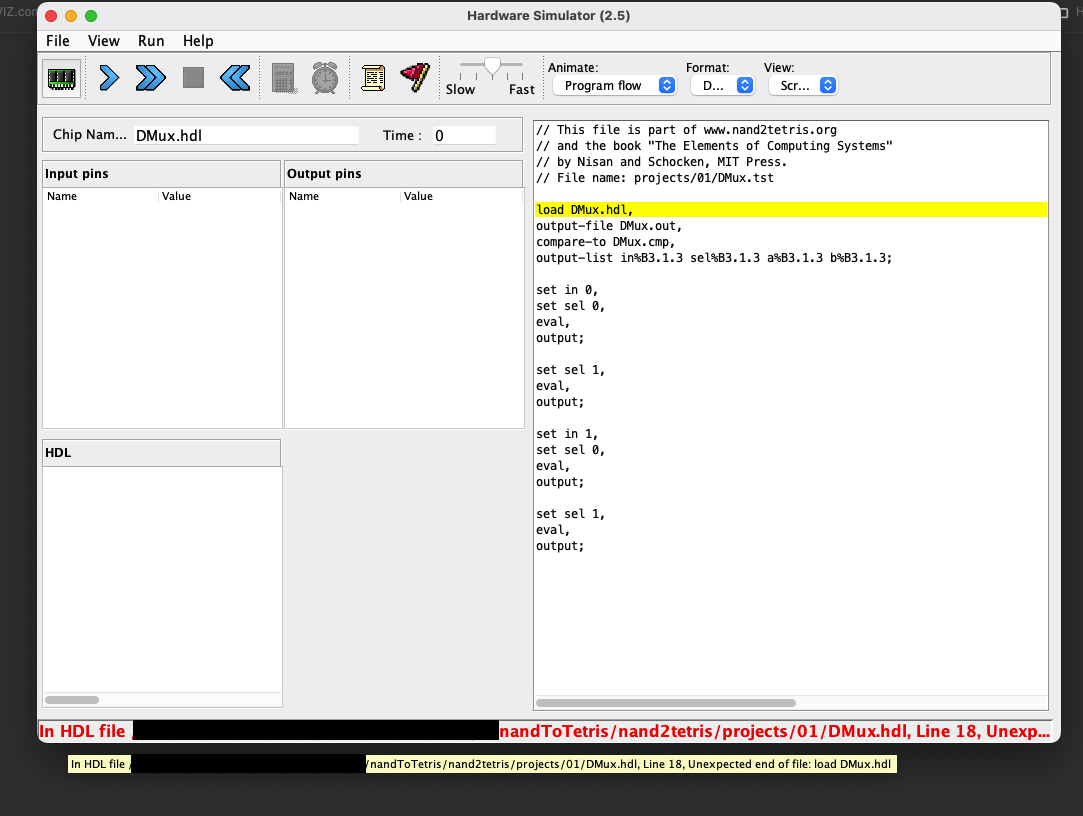The height and width of the screenshot is (816, 1083).
Task: Click the red Breakpoints flag icon
Action: (x=414, y=78)
